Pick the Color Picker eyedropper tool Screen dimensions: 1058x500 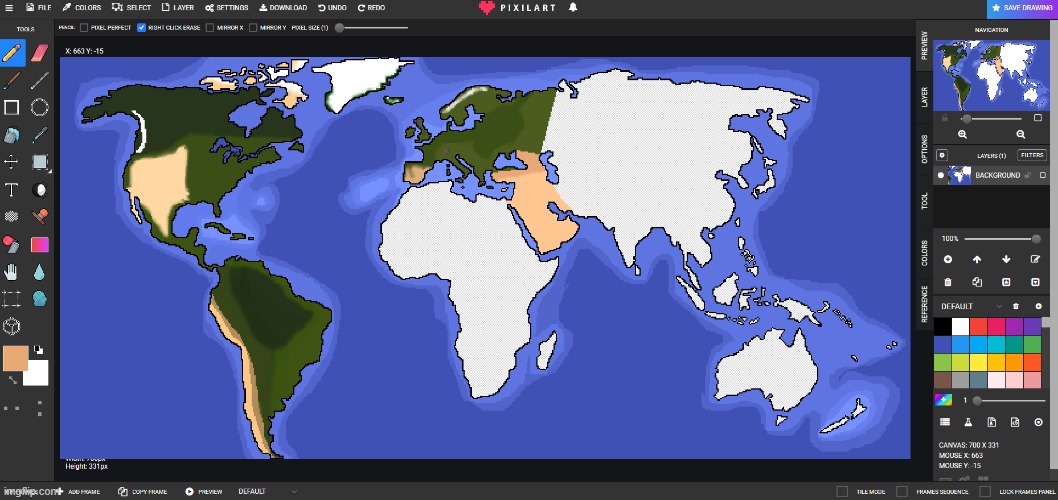(x=40, y=135)
